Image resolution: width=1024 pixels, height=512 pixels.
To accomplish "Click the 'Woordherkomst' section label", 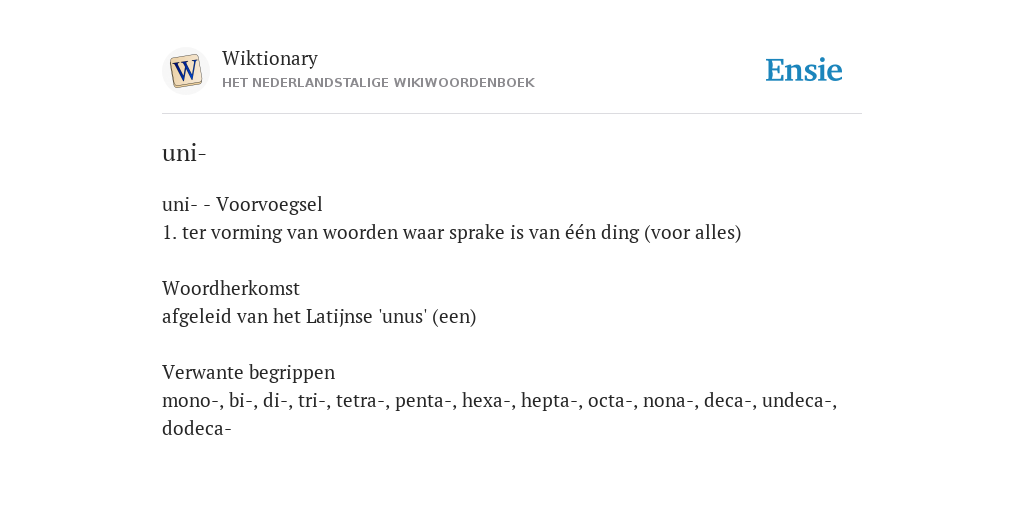I will point(231,288).
